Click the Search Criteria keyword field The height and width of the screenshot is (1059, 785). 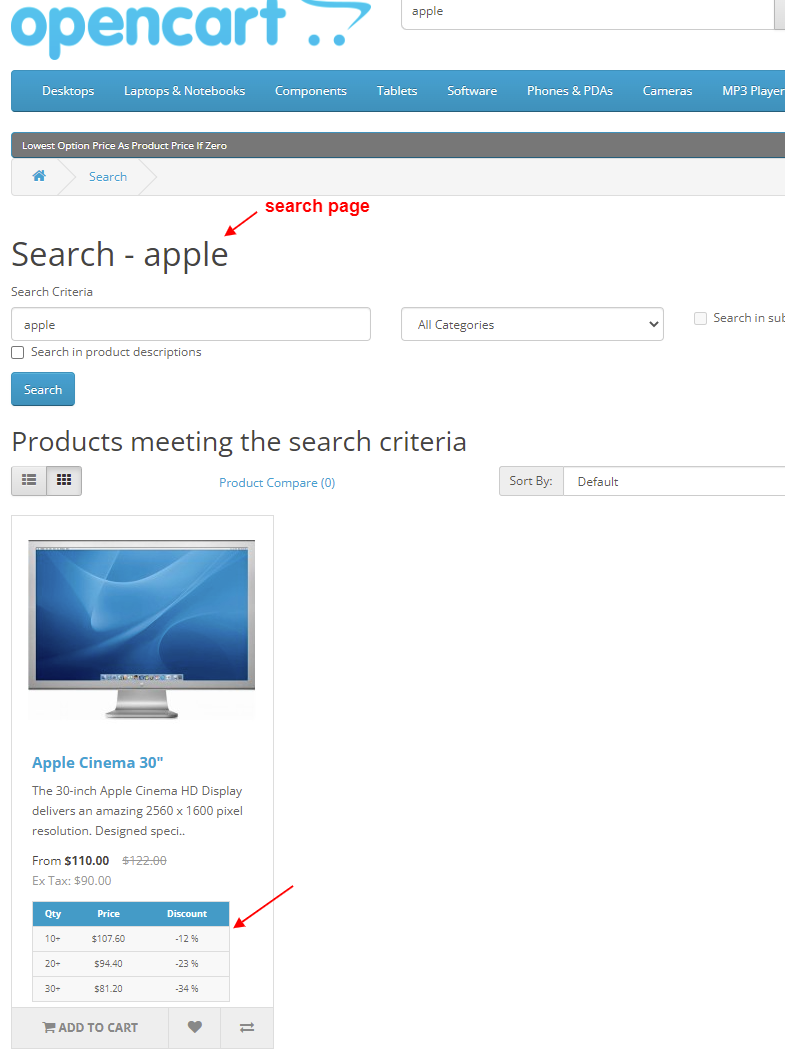tap(190, 325)
